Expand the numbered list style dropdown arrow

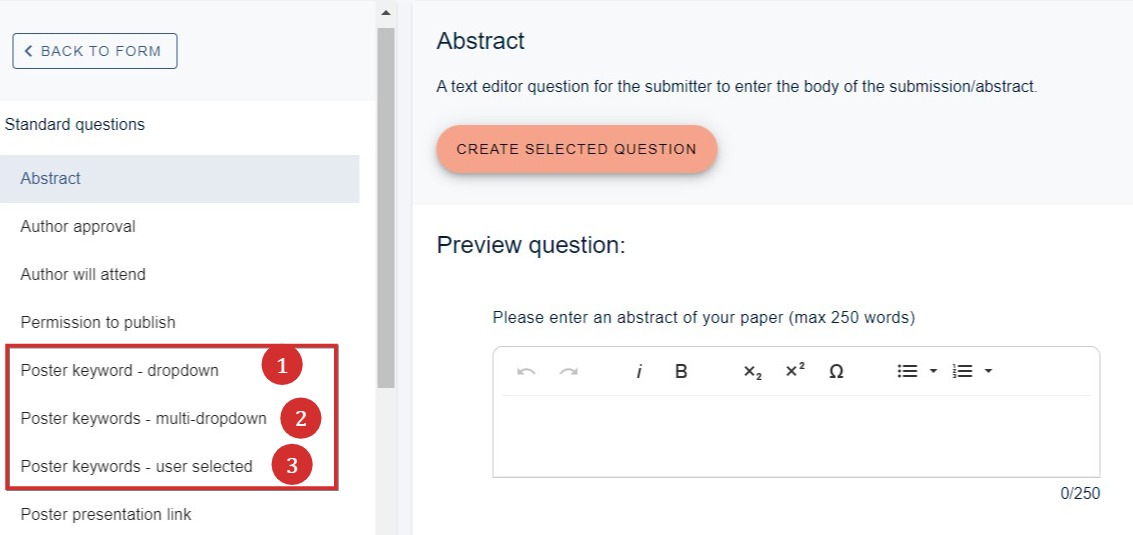tap(988, 372)
